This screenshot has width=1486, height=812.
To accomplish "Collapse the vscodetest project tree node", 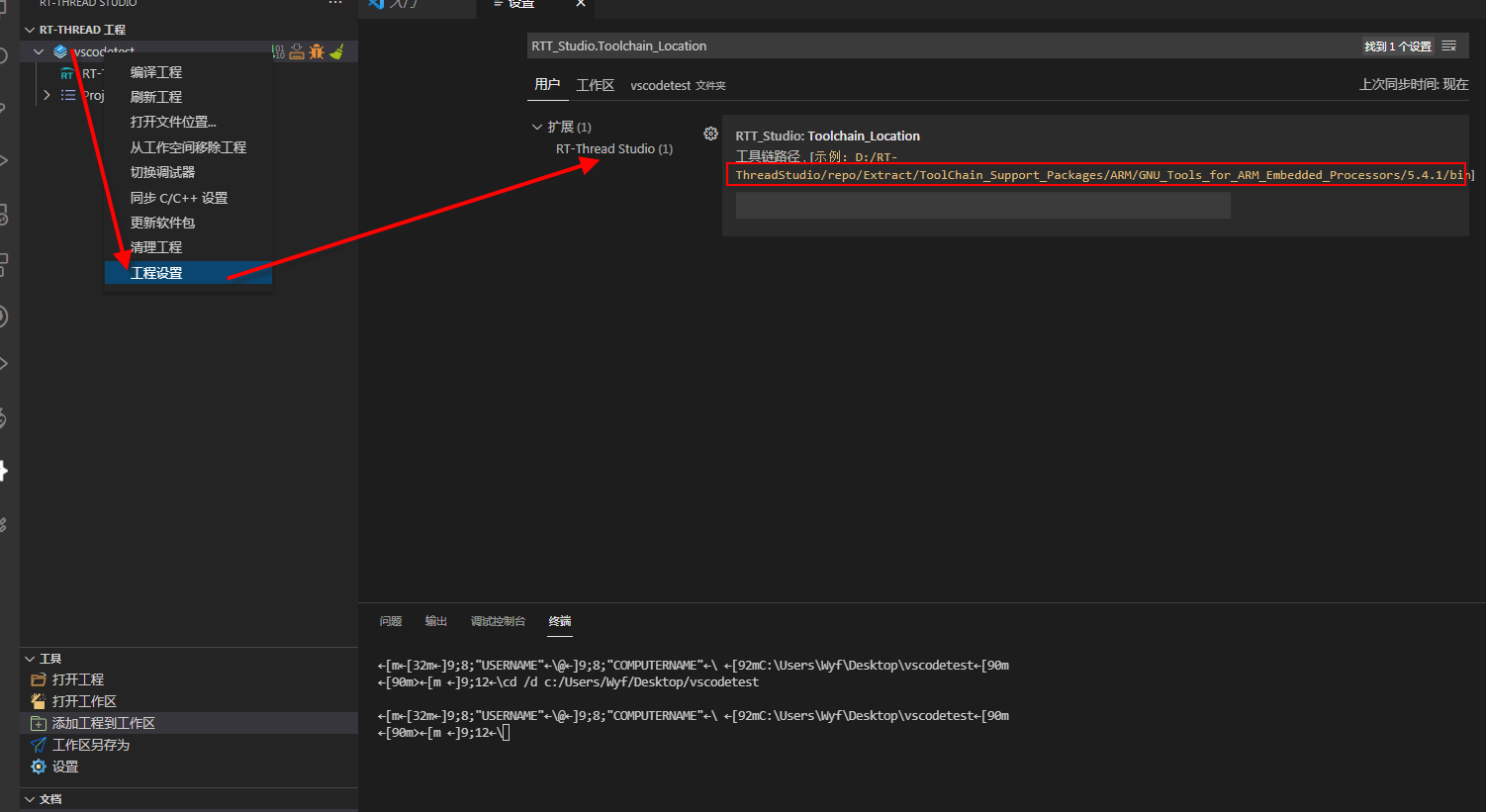I will (39, 50).
